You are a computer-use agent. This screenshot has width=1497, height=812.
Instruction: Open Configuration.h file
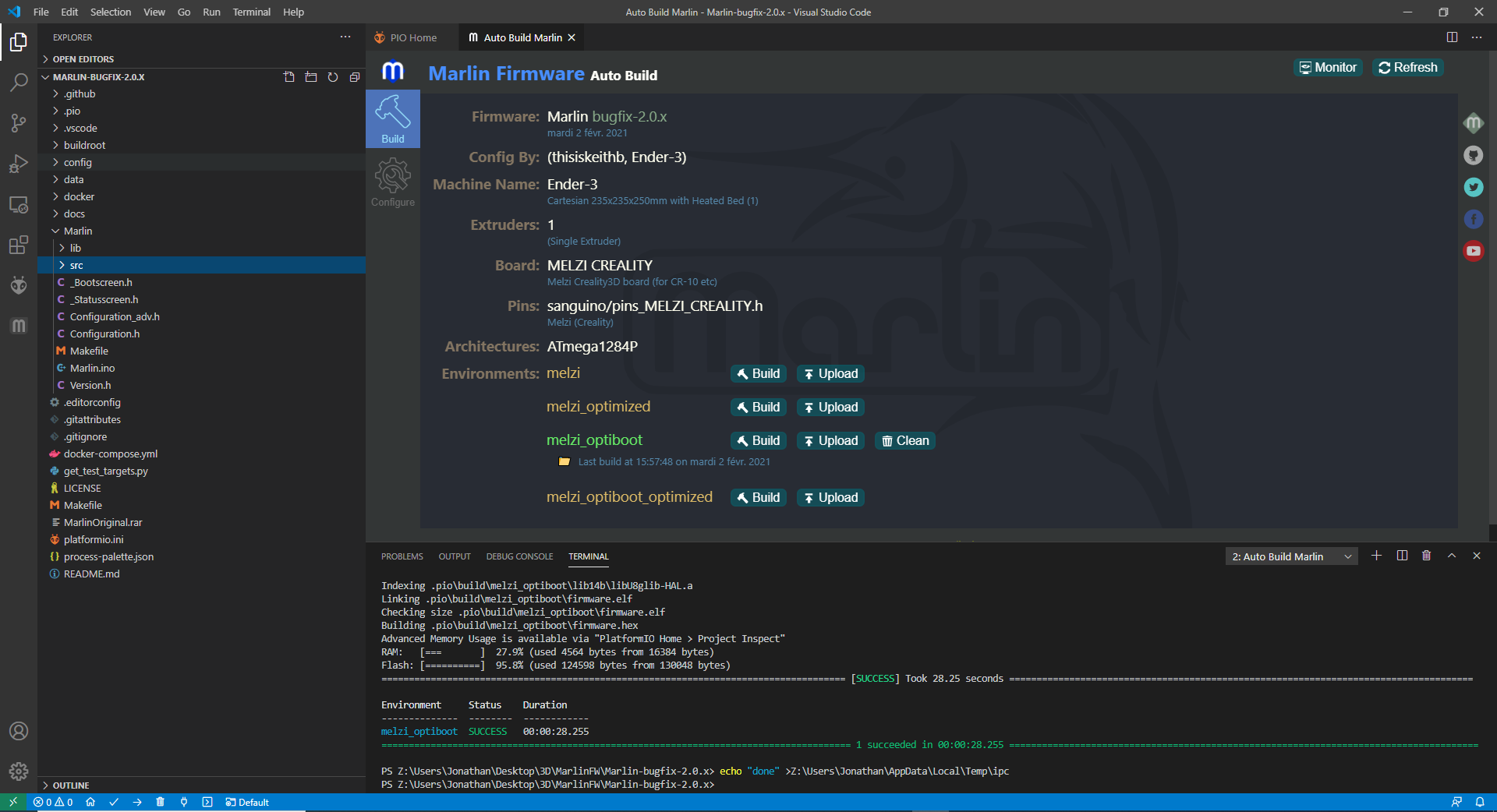point(201,334)
